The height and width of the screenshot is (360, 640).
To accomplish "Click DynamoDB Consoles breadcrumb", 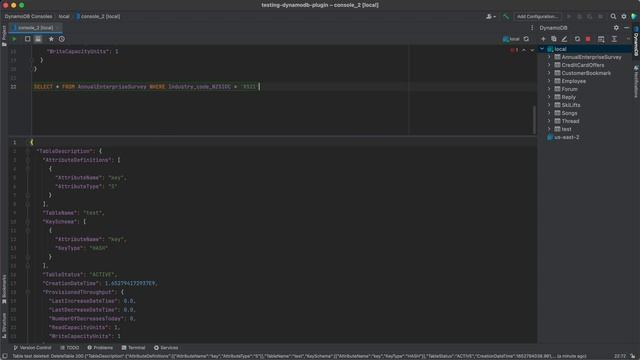I will pos(29,16).
